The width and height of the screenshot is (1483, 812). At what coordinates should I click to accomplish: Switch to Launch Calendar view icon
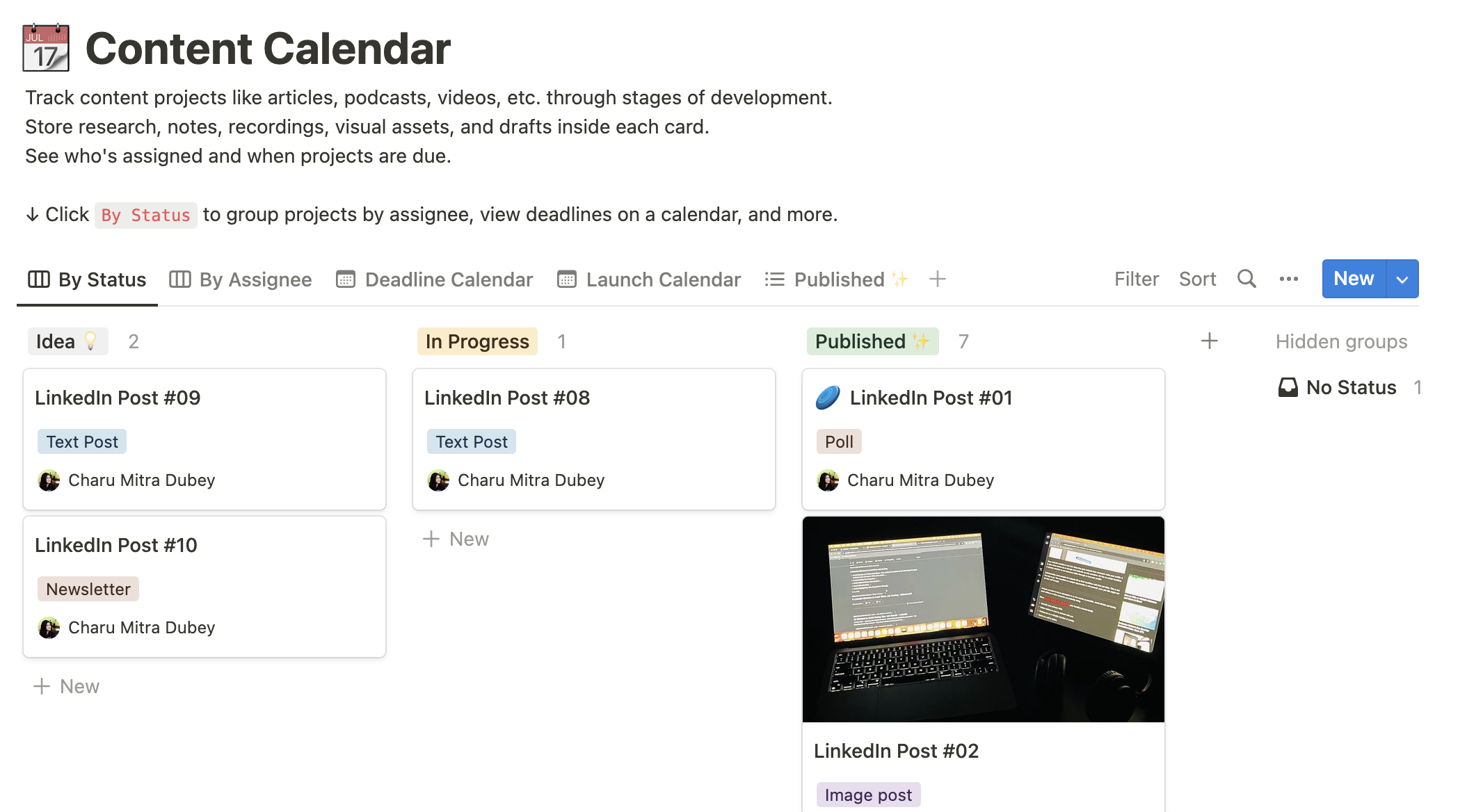tap(567, 279)
